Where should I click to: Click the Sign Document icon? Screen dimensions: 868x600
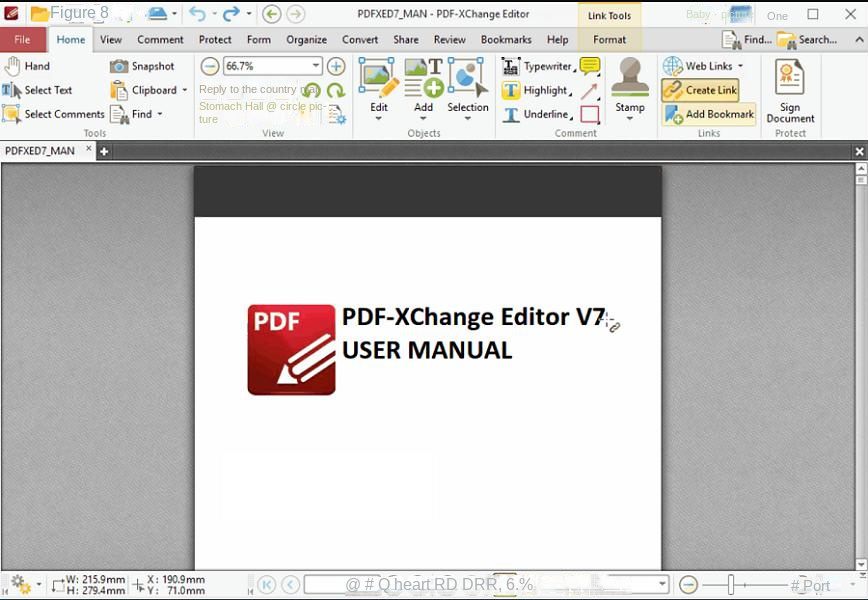tap(790, 88)
